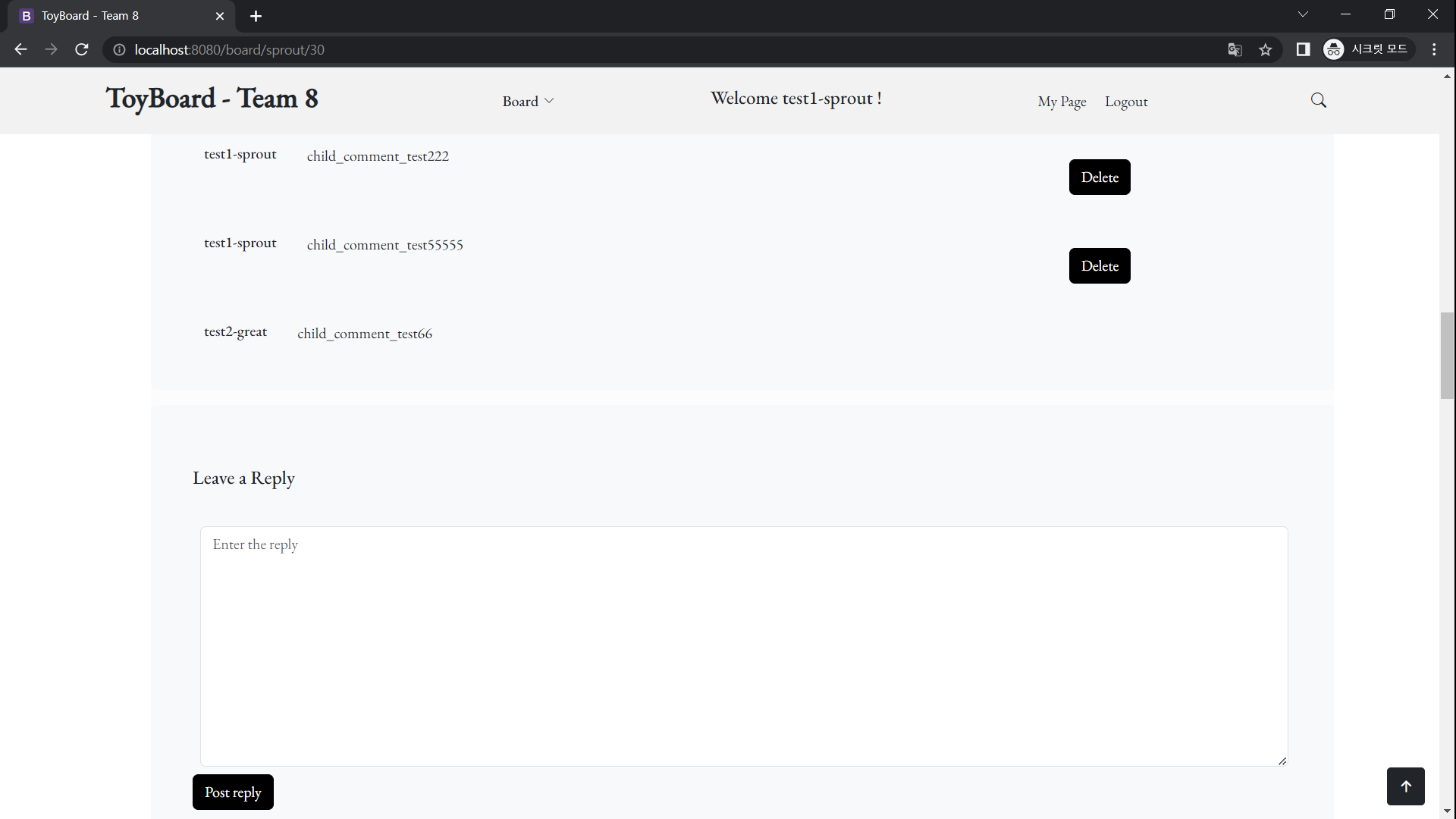The image size is (1456, 819).
Task: Click the forward navigation arrow
Action: 51,49
